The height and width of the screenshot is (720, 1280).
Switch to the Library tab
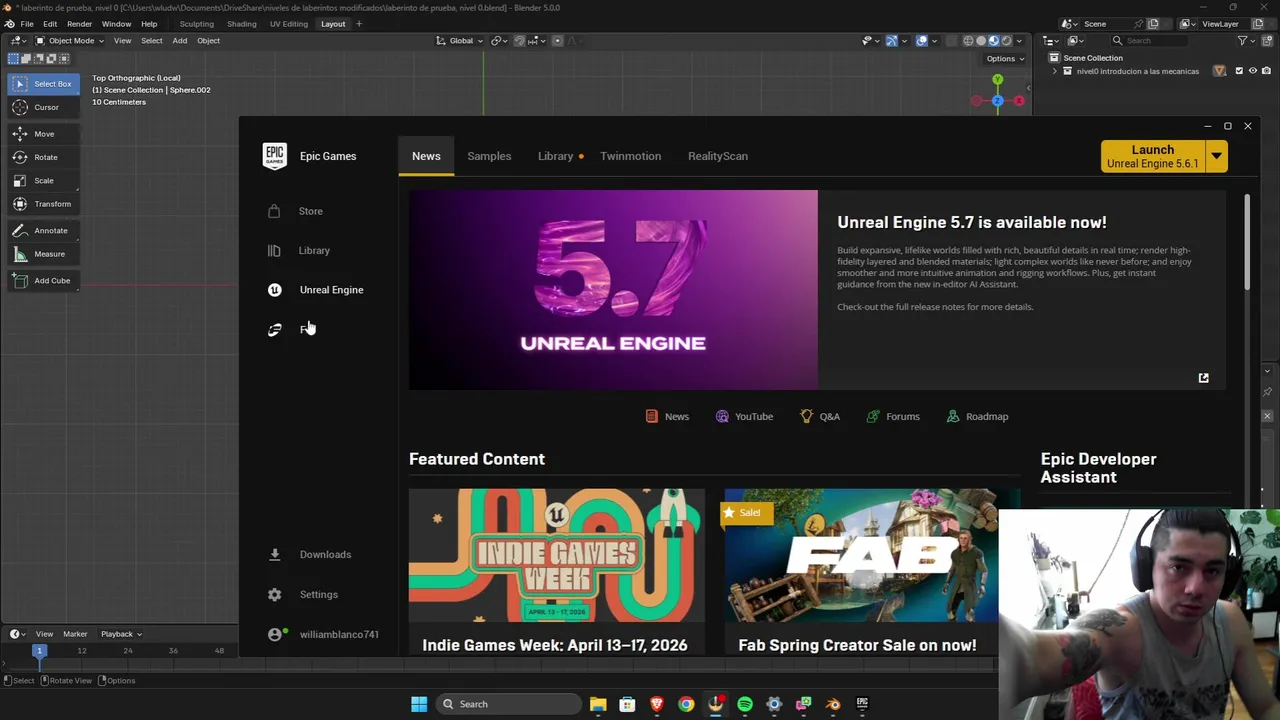[x=555, y=156]
